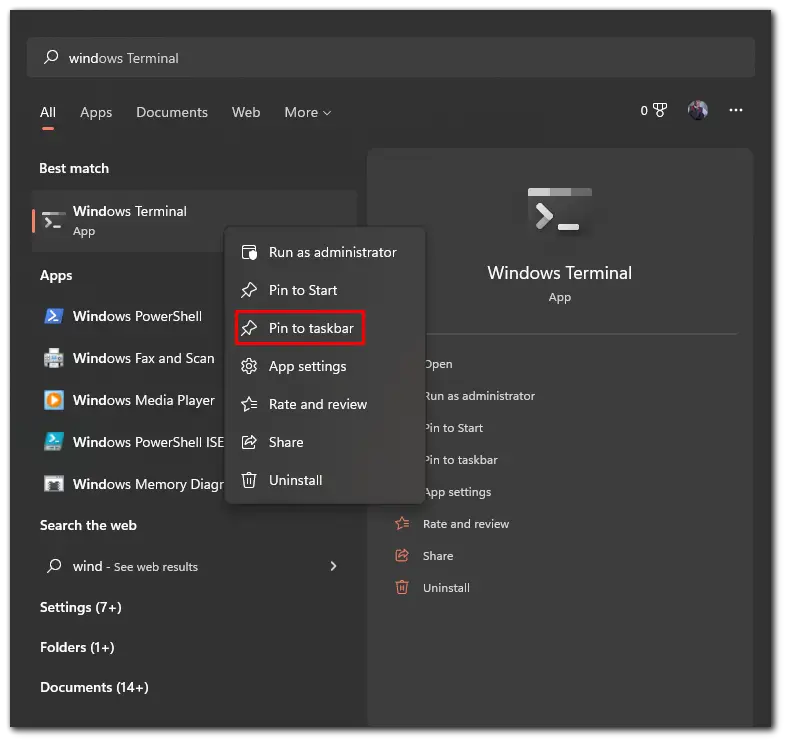789x745 pixels.
Task: Click the Windows PowerShell icon
Action: pos(53,316)
